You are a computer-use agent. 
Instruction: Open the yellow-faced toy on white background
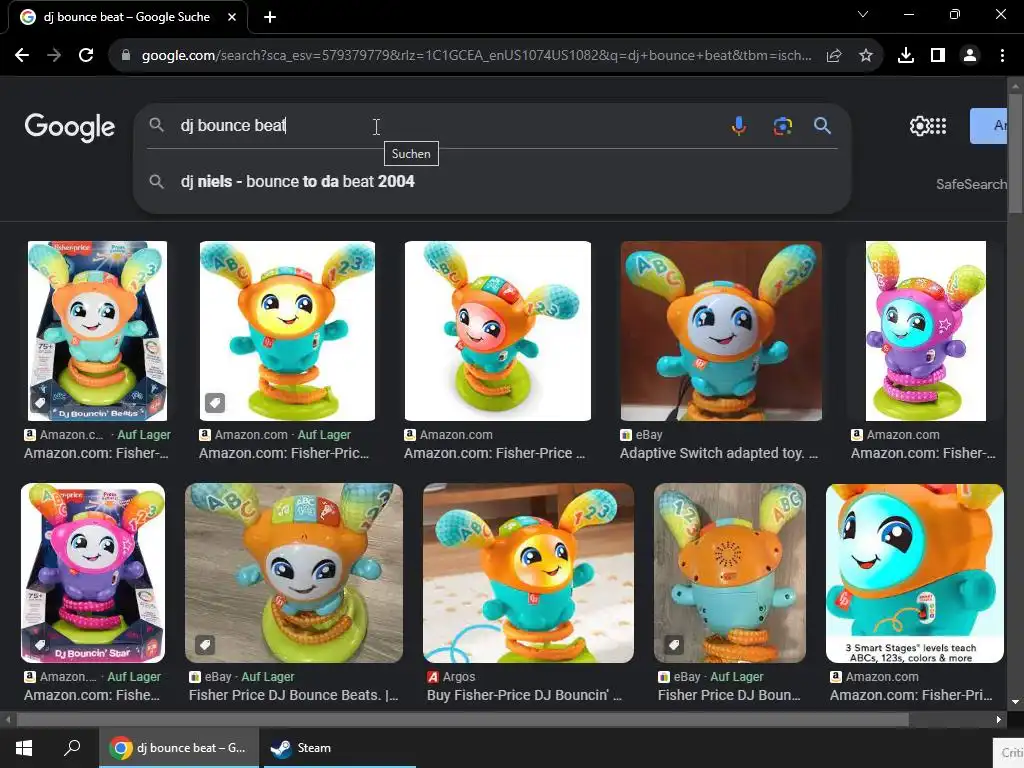(x=287, y=330)
